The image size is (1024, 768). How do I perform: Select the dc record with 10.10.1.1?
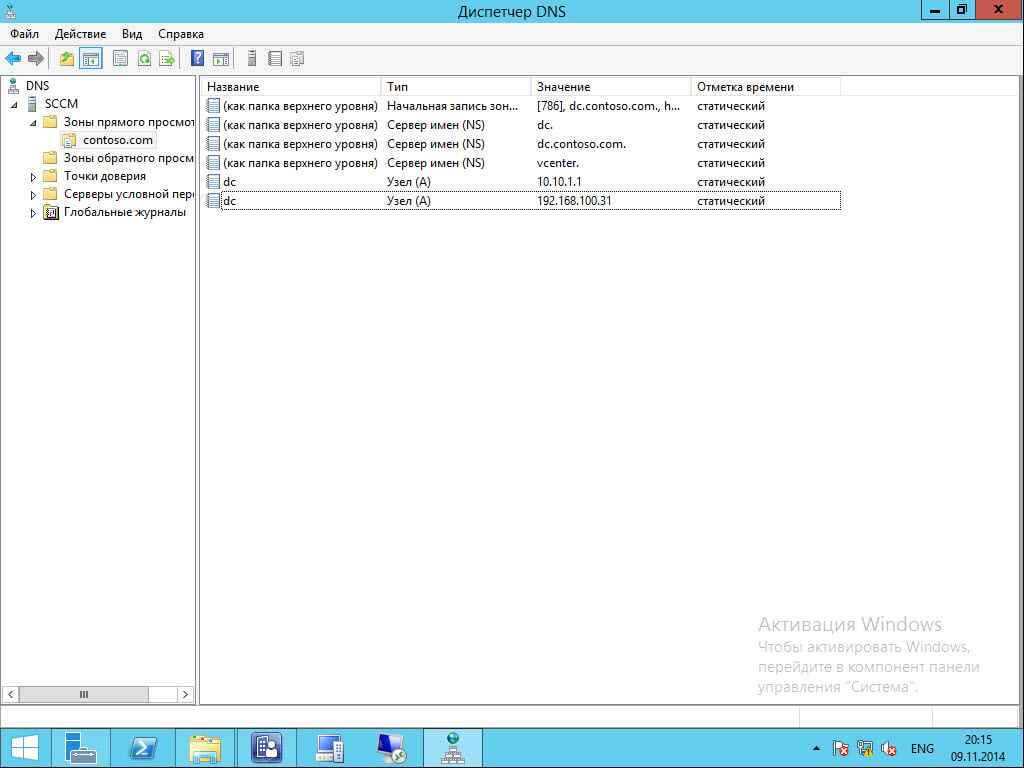click(x=230, y=182)
